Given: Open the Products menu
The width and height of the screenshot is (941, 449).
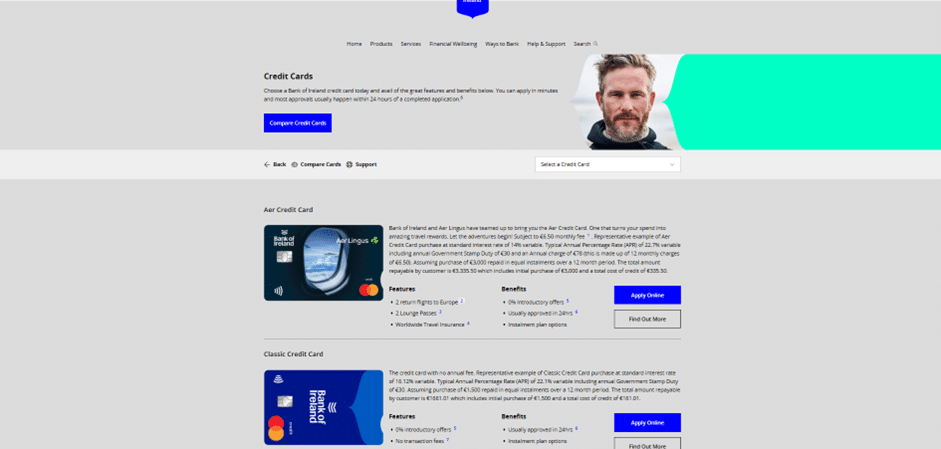Looking at the screenshot, I should tap(381, 44).
